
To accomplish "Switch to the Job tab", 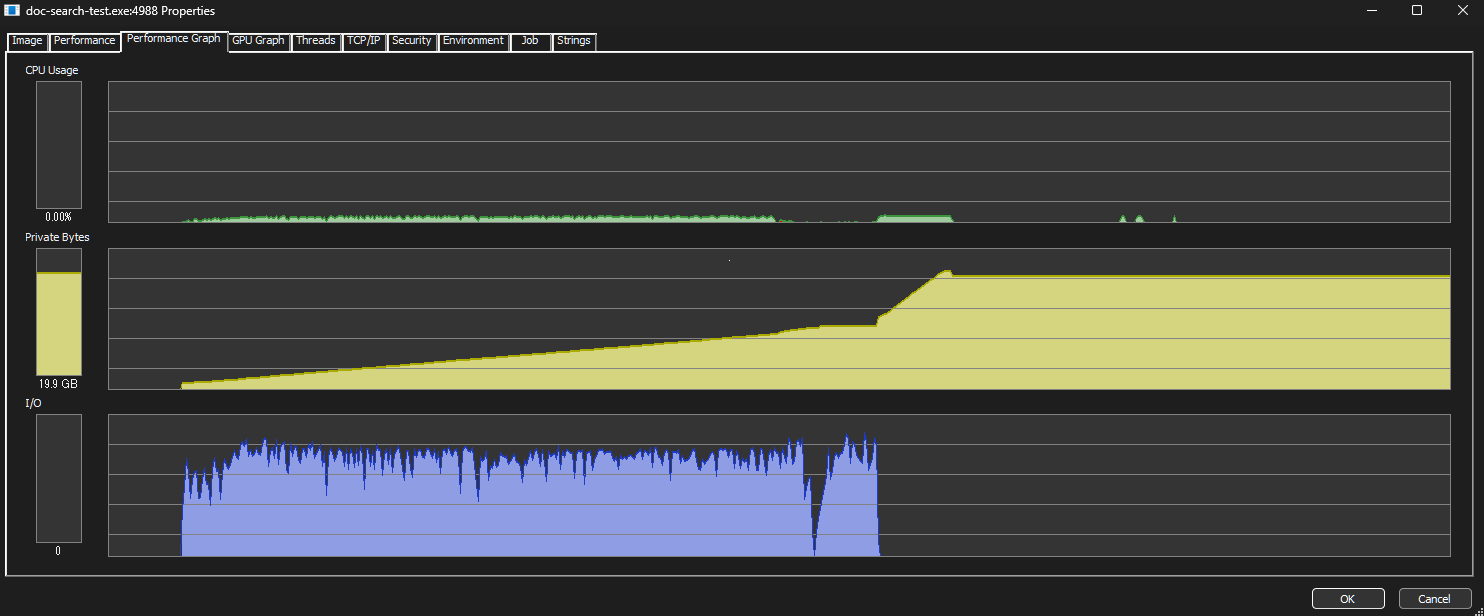I will point(530,41).
